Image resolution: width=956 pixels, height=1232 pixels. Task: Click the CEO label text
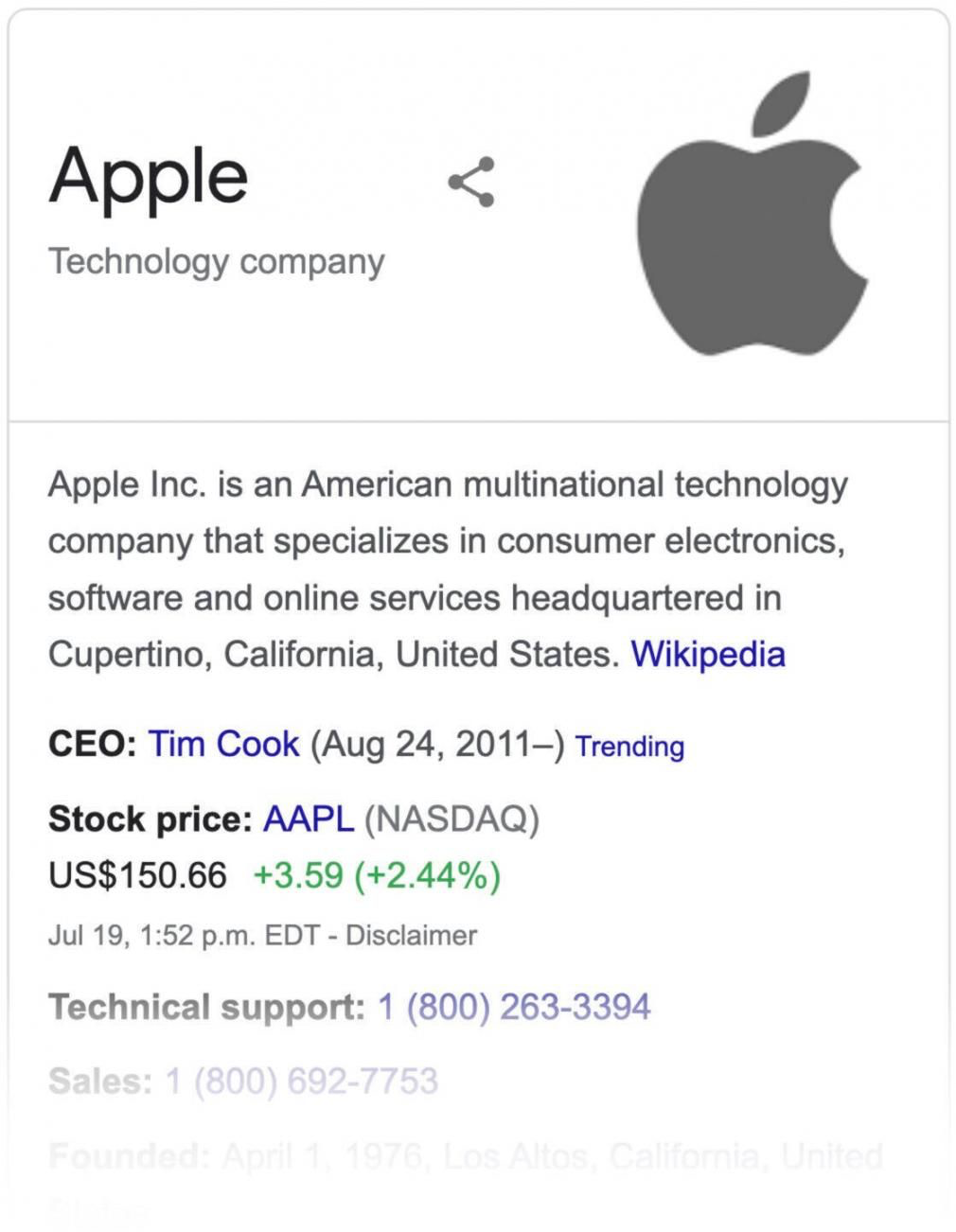(90, 744)
